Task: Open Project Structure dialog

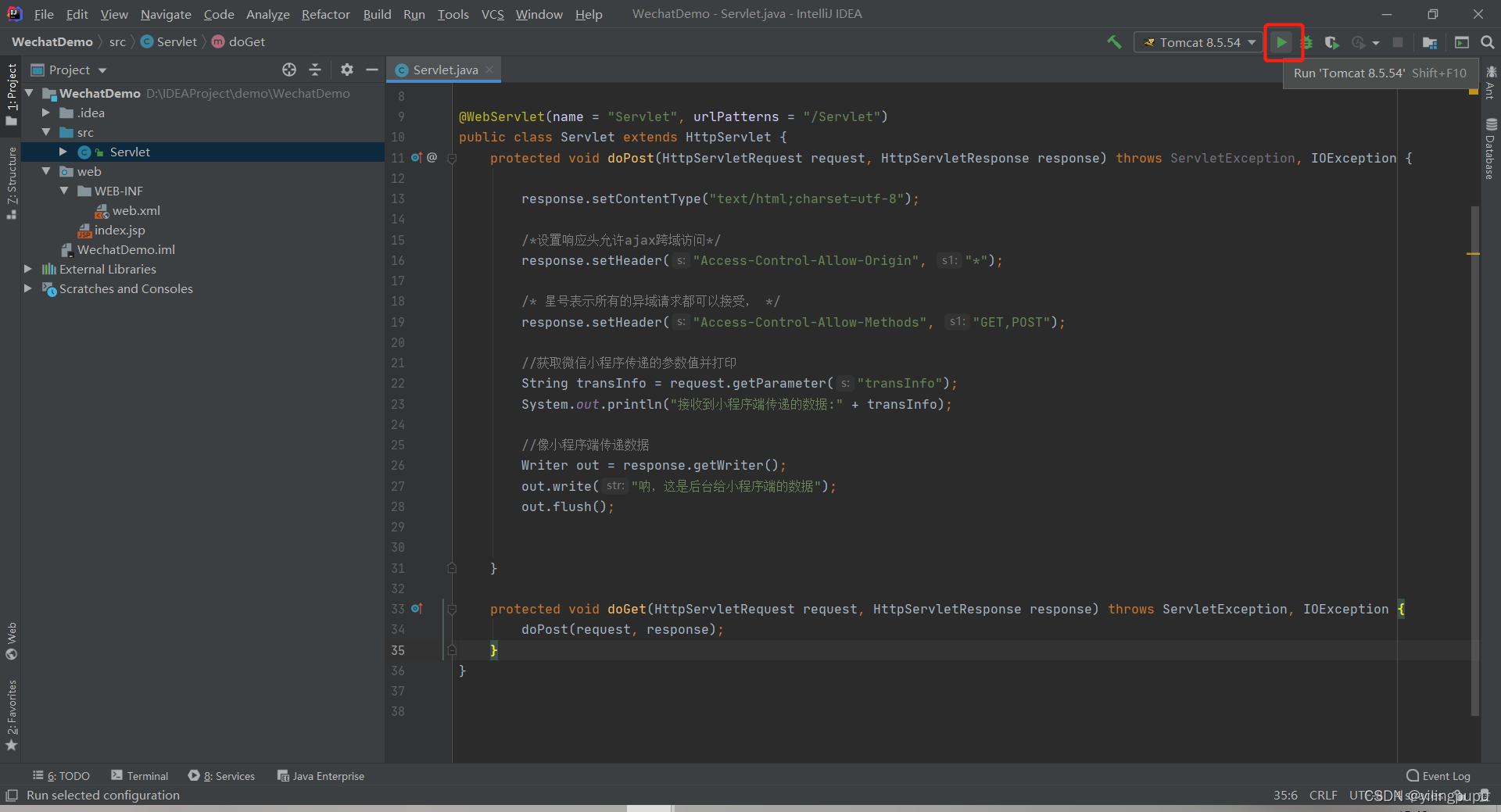Action: [1430, 42]
